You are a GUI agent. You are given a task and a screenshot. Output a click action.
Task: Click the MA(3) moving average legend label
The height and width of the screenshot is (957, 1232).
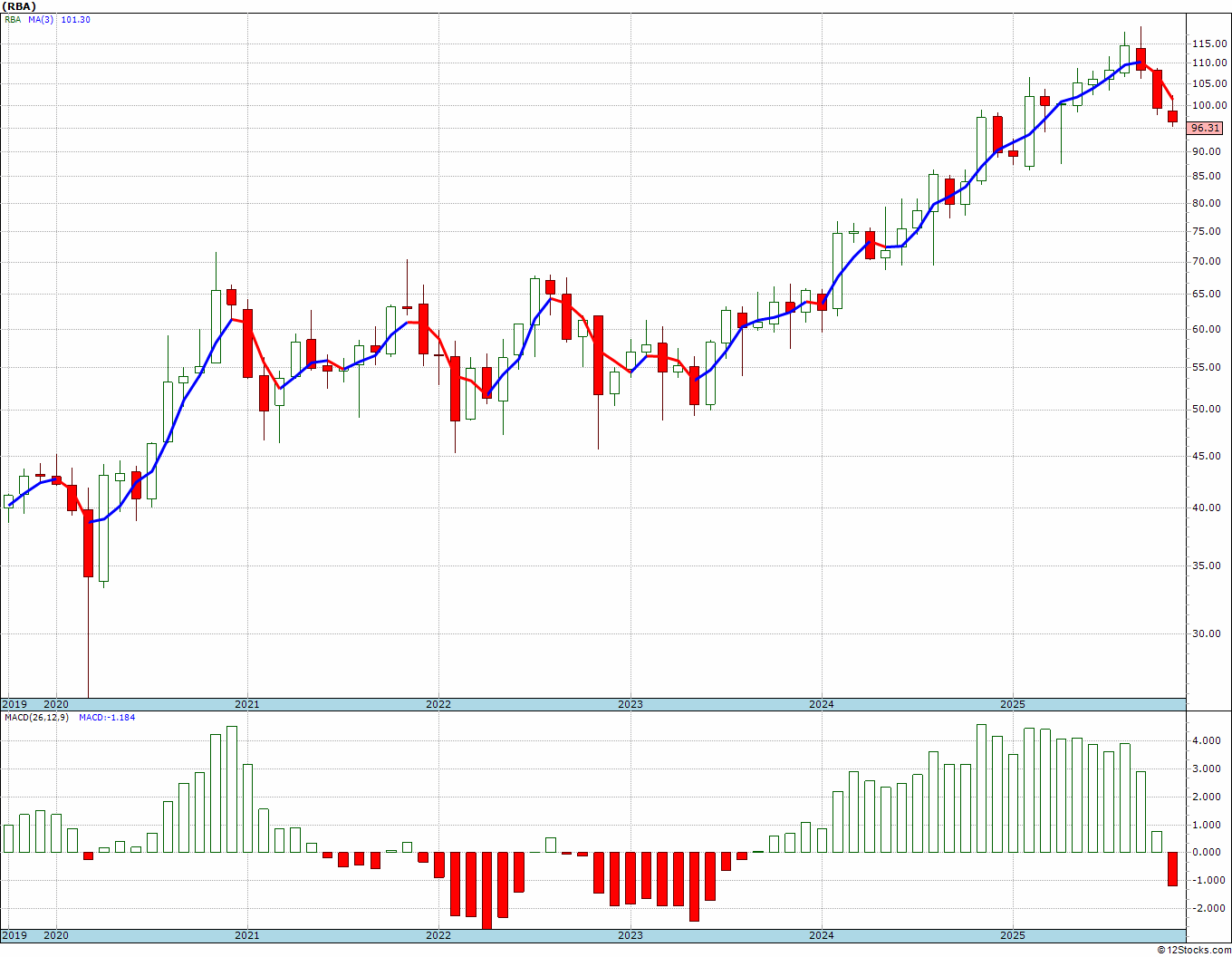tap(41, 20)
